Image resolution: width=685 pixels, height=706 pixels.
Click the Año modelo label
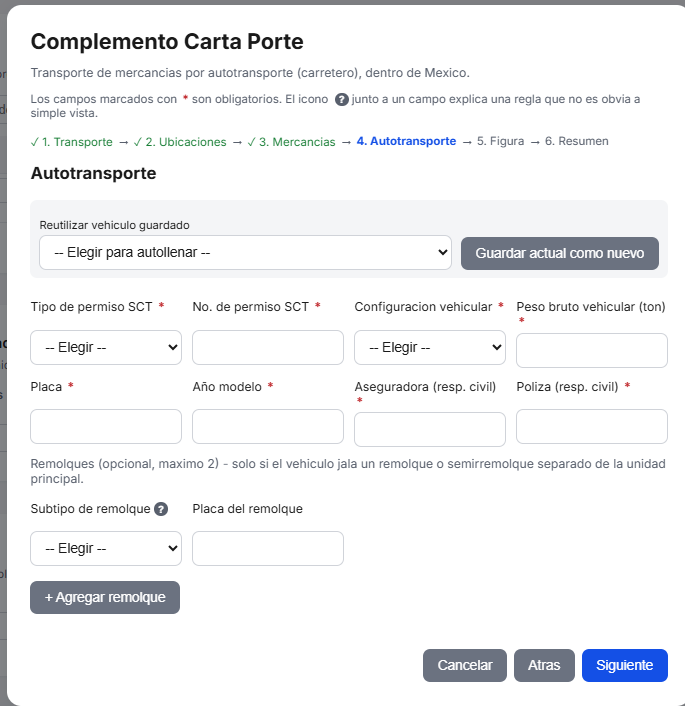point(227,387)
